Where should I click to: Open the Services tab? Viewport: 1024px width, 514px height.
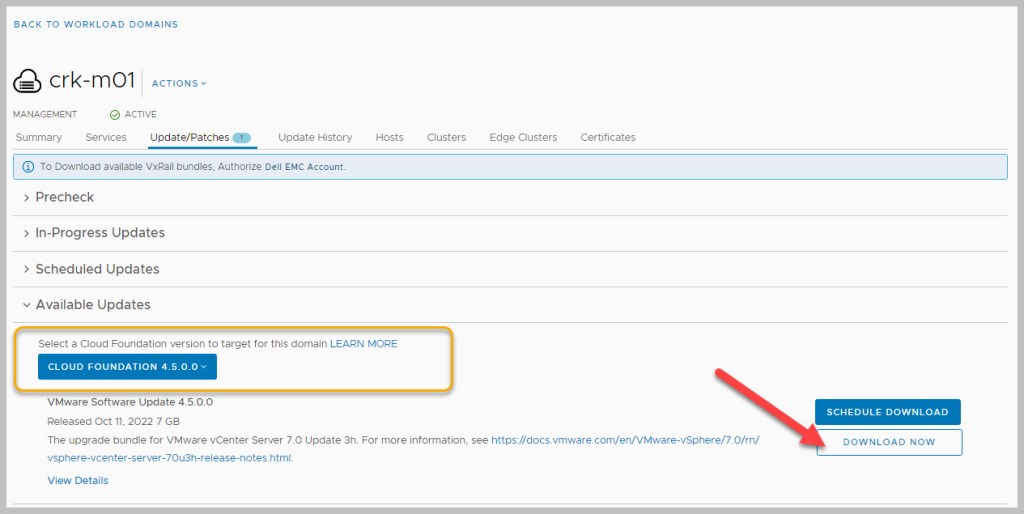pyautogui.click(x=106, y=137)
